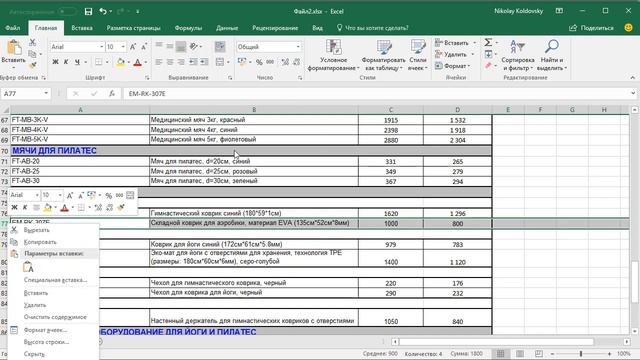The height and width of the screenshot is (360, 640).
Task: Open the Рецензирование tab
Action: (275, 28)
